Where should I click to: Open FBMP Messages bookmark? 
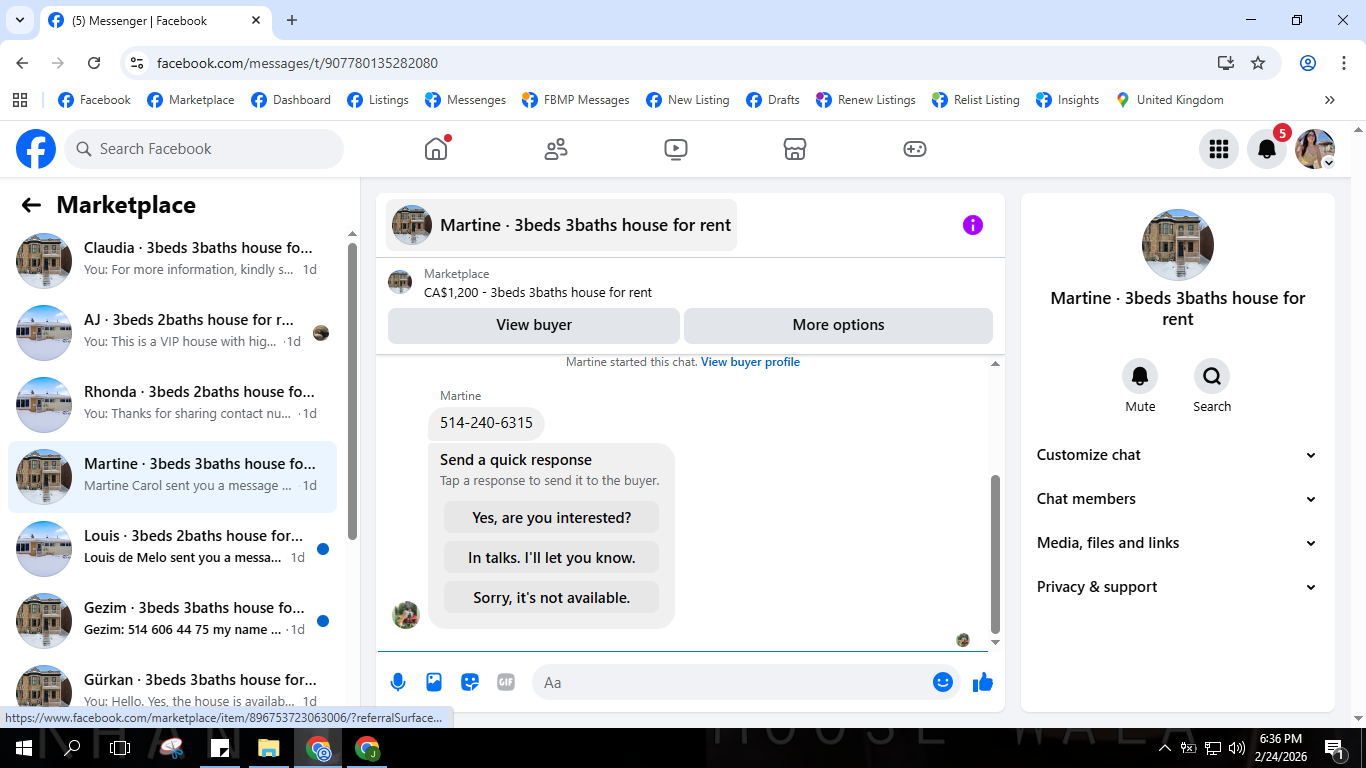pyautogui.click(x=576, y=100)
